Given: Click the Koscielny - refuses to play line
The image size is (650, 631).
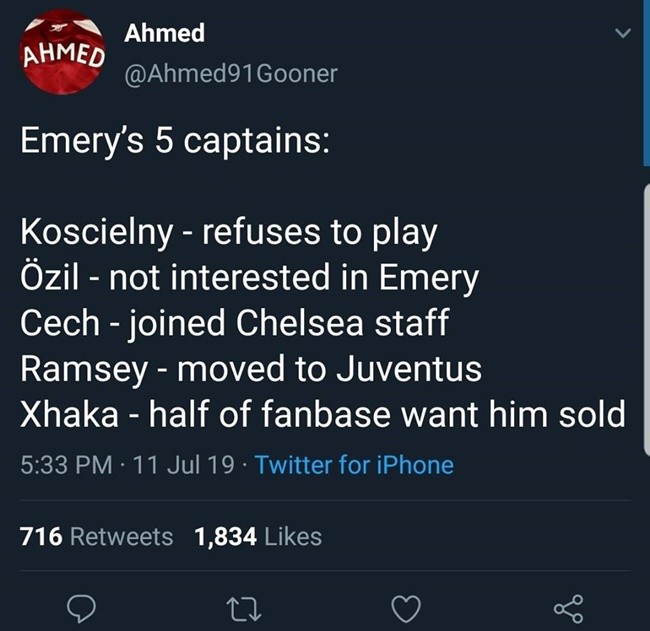Looking at the screenshot, I should [x=229, y=233].
